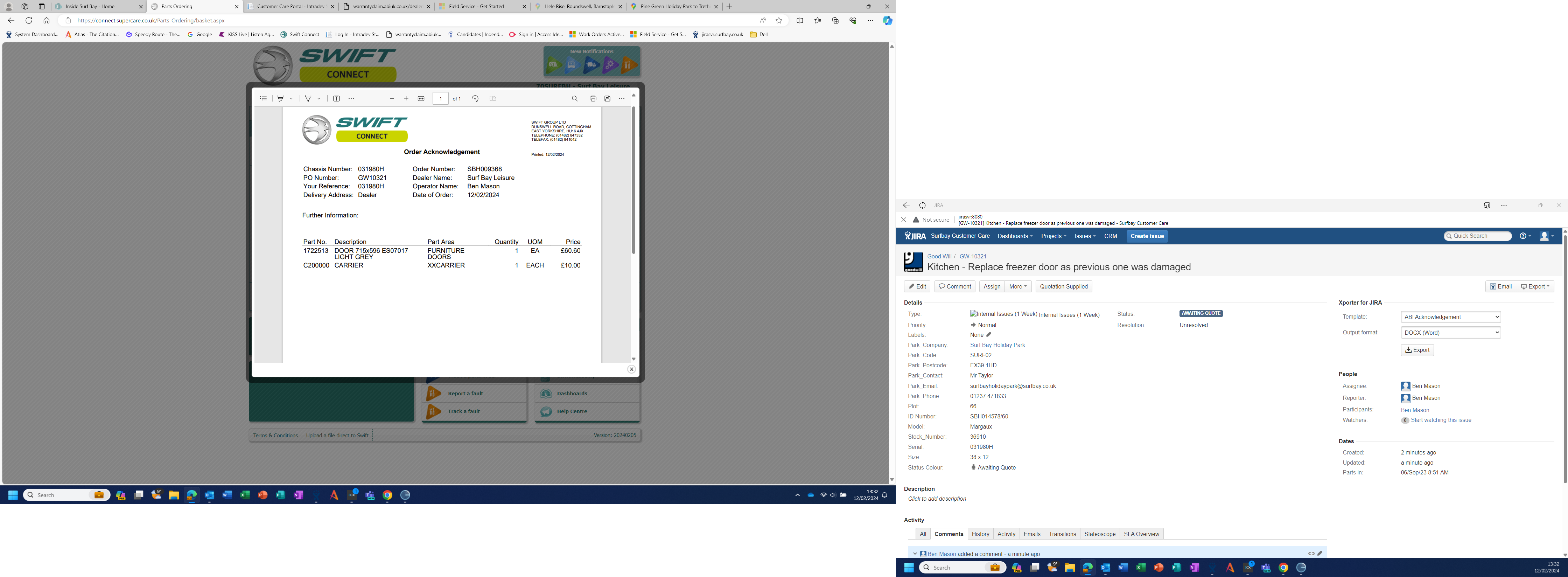Open the Dashboards menu in JIRA

[x=1015, y=236]
